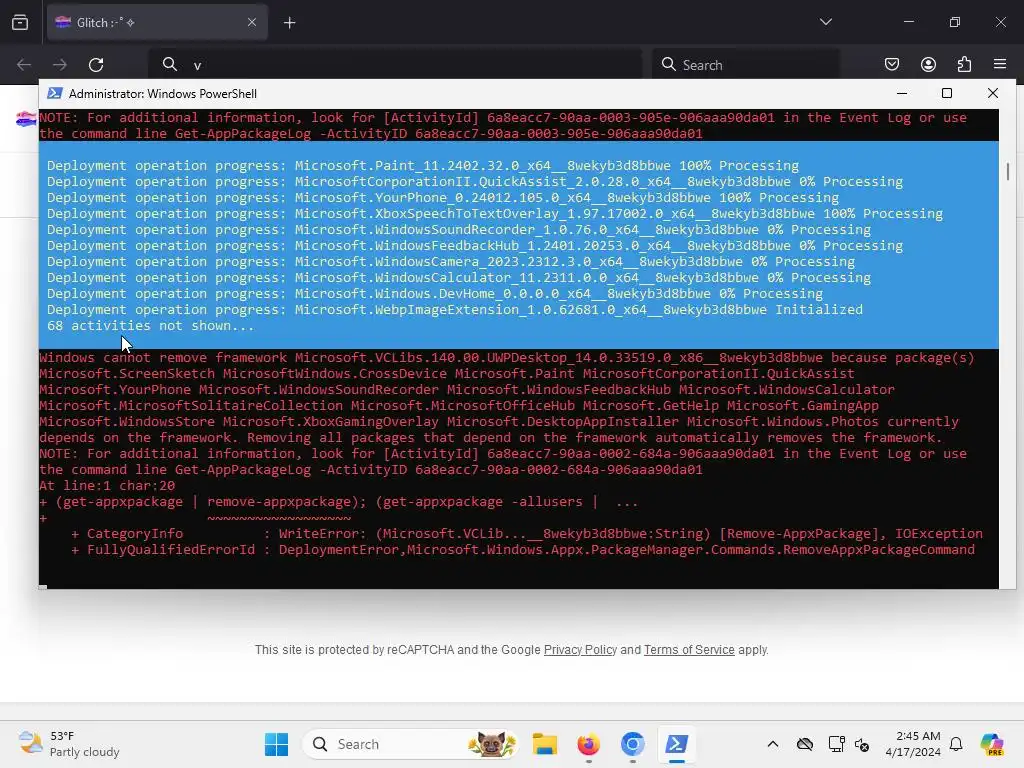
Task: Switch to the Glitch browser tab
Action: coord(157,23)
